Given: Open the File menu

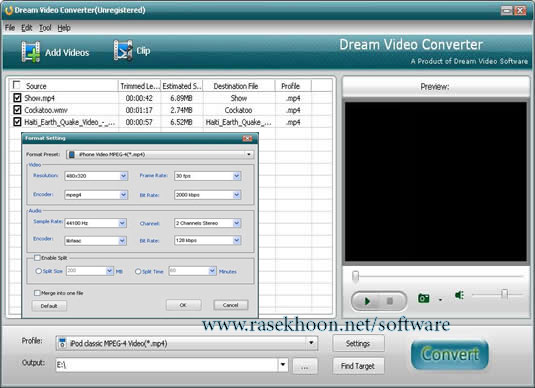Looking at the screenshot, I should click(10, 28).
